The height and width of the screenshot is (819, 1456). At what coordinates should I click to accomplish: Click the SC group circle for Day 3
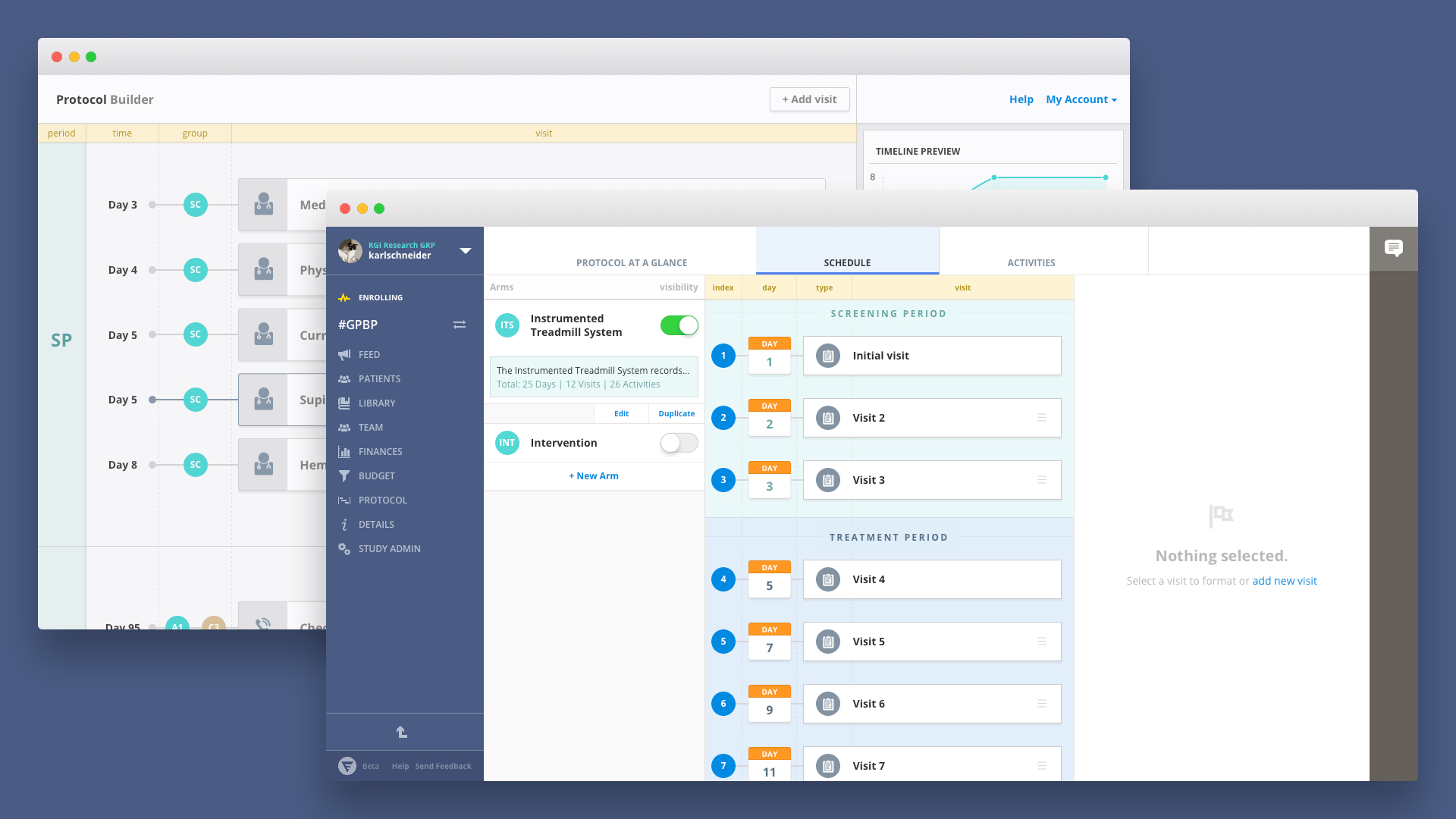click(x=196, y=205)
